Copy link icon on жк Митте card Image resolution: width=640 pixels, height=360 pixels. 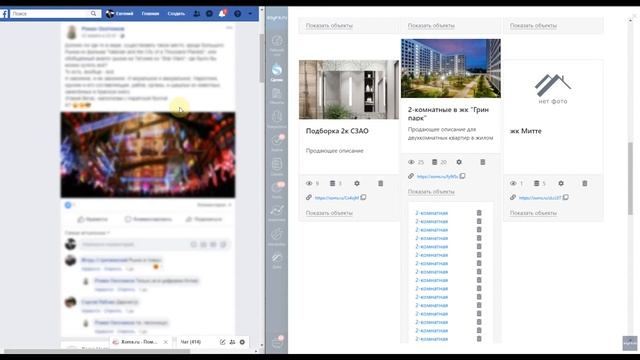[566, 197]
